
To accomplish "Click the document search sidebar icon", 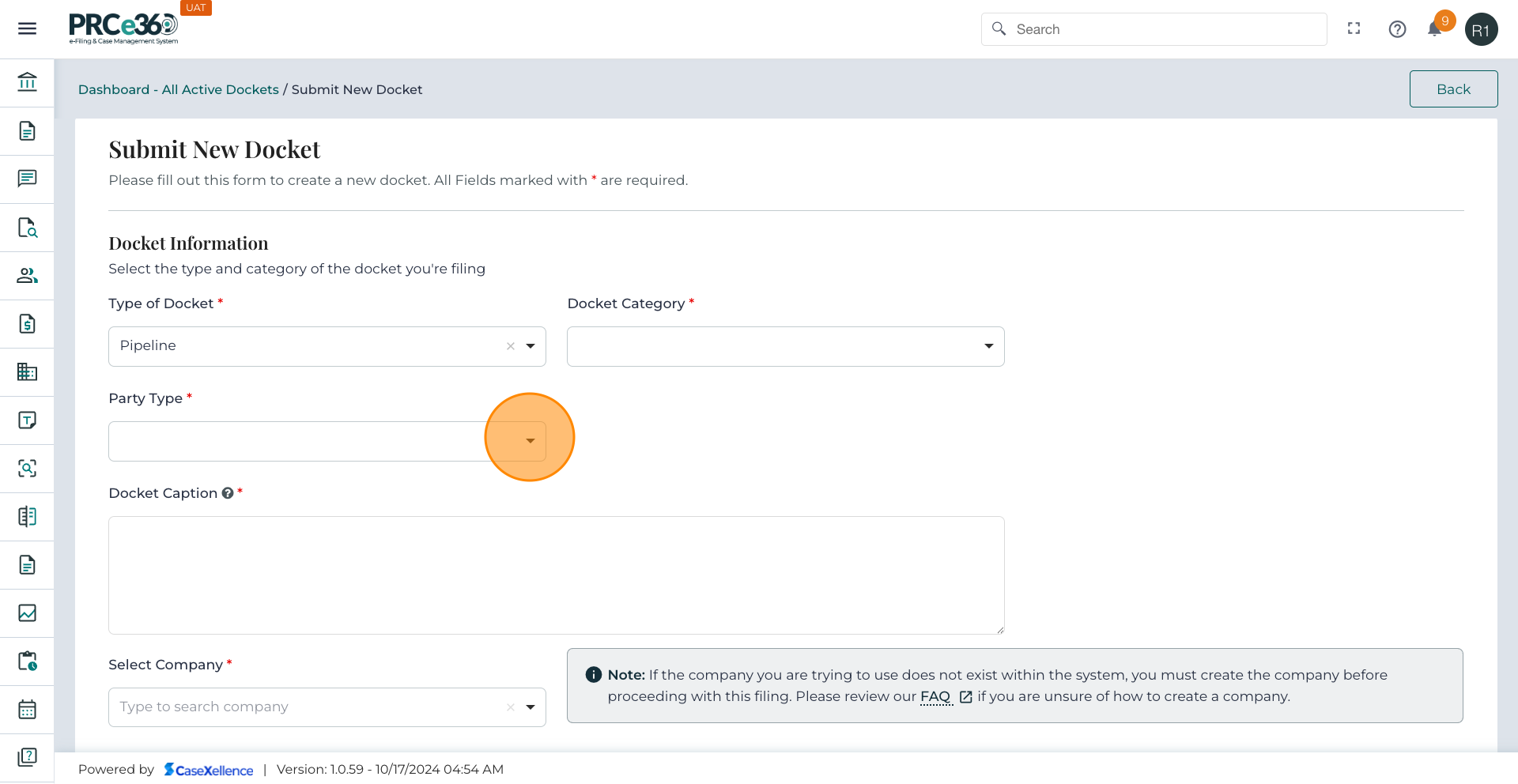I will [x=27, y=228].
